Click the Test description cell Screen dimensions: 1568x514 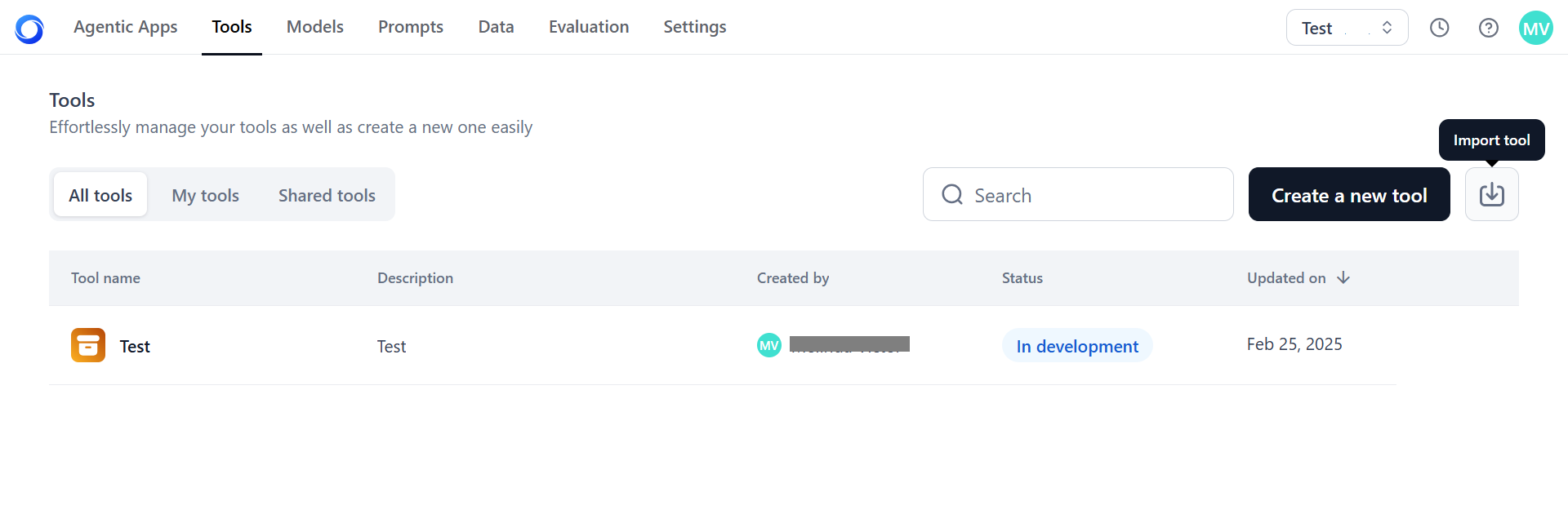click(x=391, y=346)
